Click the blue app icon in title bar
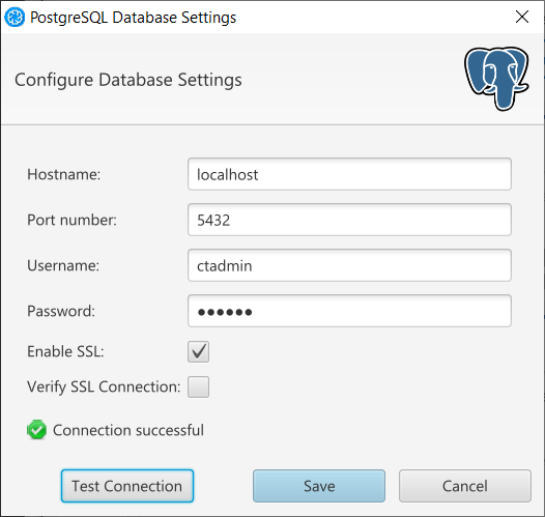Screen dimensions: 545x517 pyautogui.click(x=15, y=17)
